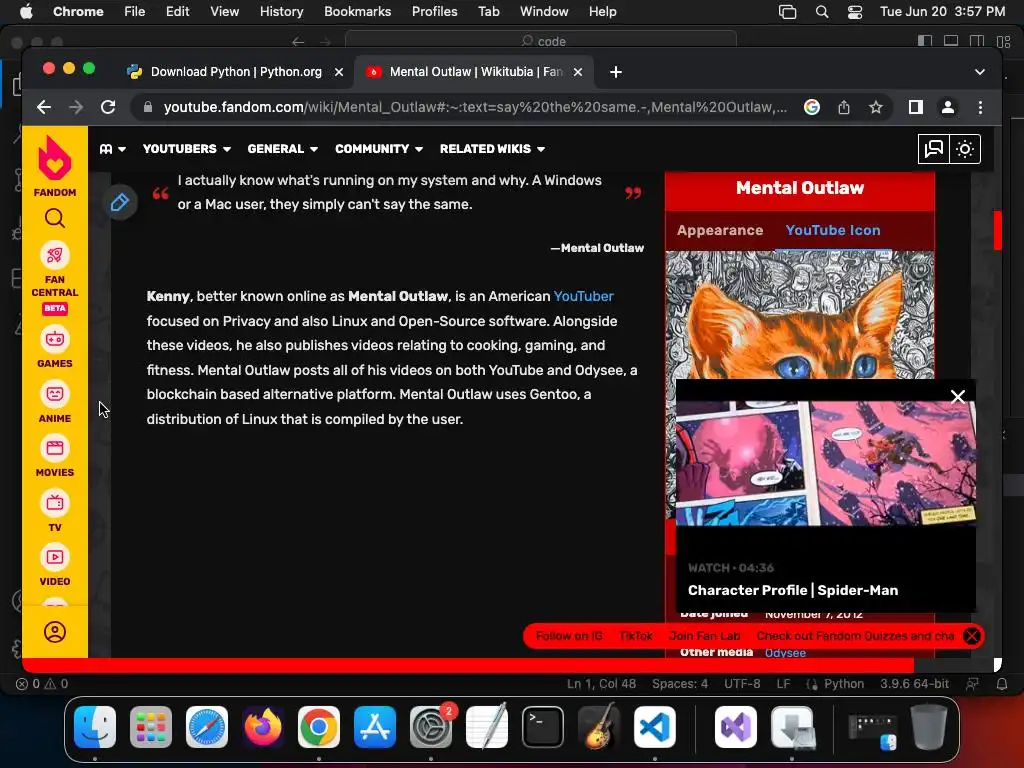Click Join Fan Lab in banner
This screenshot has width=1024, height=768.
coord(704,635)
